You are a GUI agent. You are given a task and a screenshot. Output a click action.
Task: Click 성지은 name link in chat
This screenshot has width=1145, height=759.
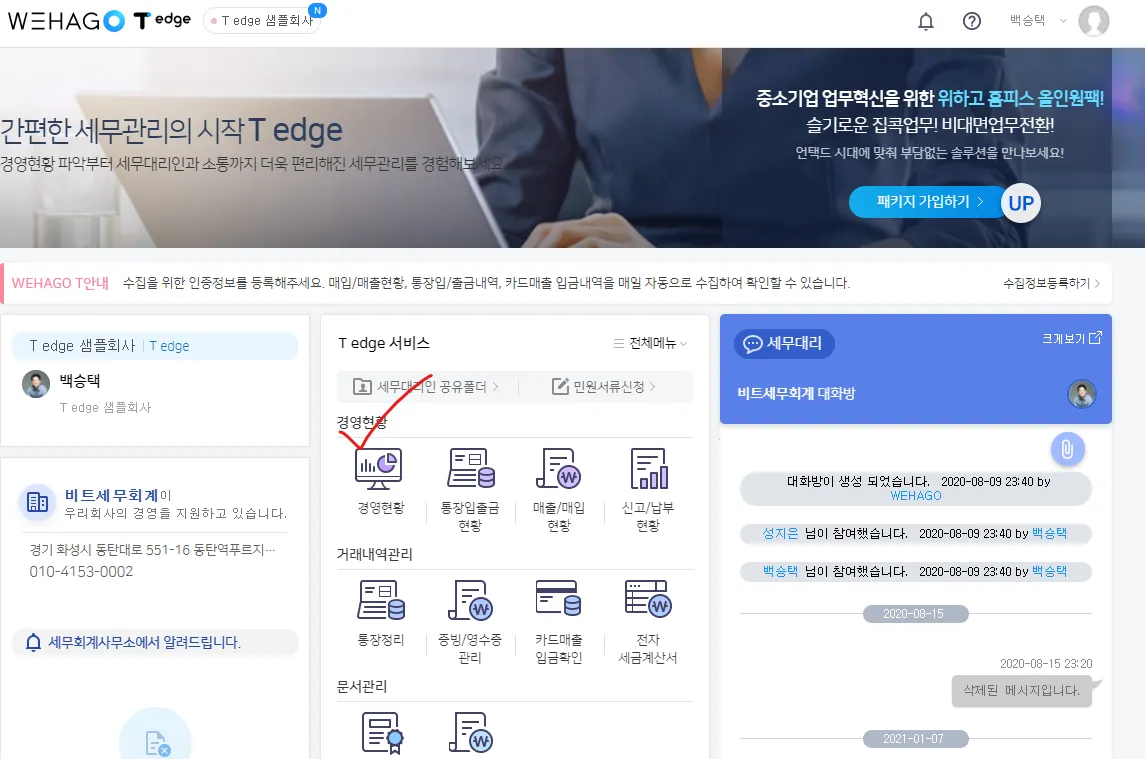click(x=780, y=533)
